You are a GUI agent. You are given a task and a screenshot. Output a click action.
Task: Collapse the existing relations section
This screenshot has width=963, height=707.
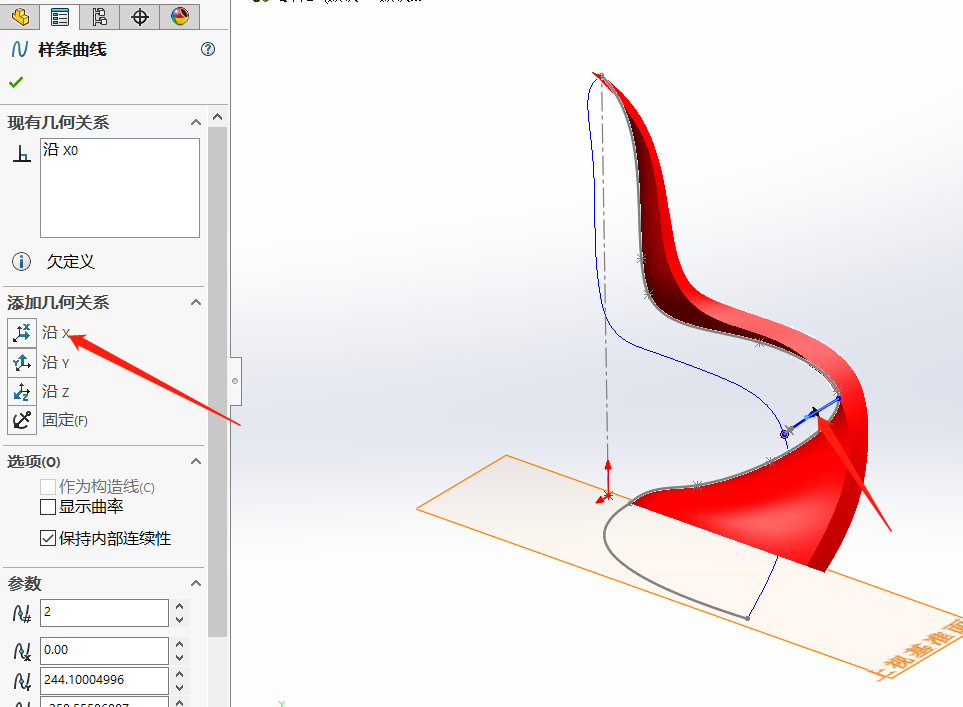click(196, 122)
